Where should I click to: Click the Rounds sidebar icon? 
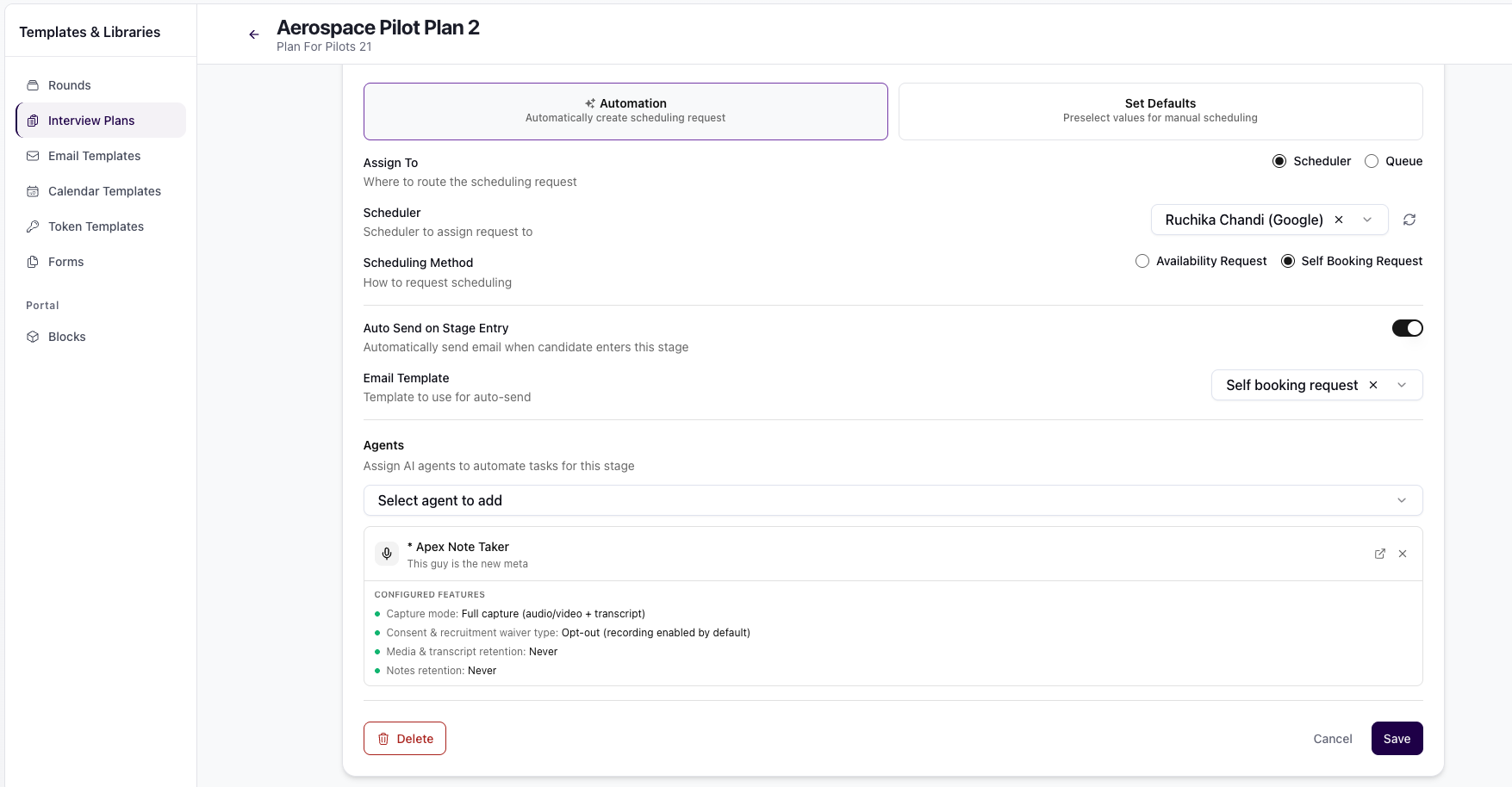[33, 85]
